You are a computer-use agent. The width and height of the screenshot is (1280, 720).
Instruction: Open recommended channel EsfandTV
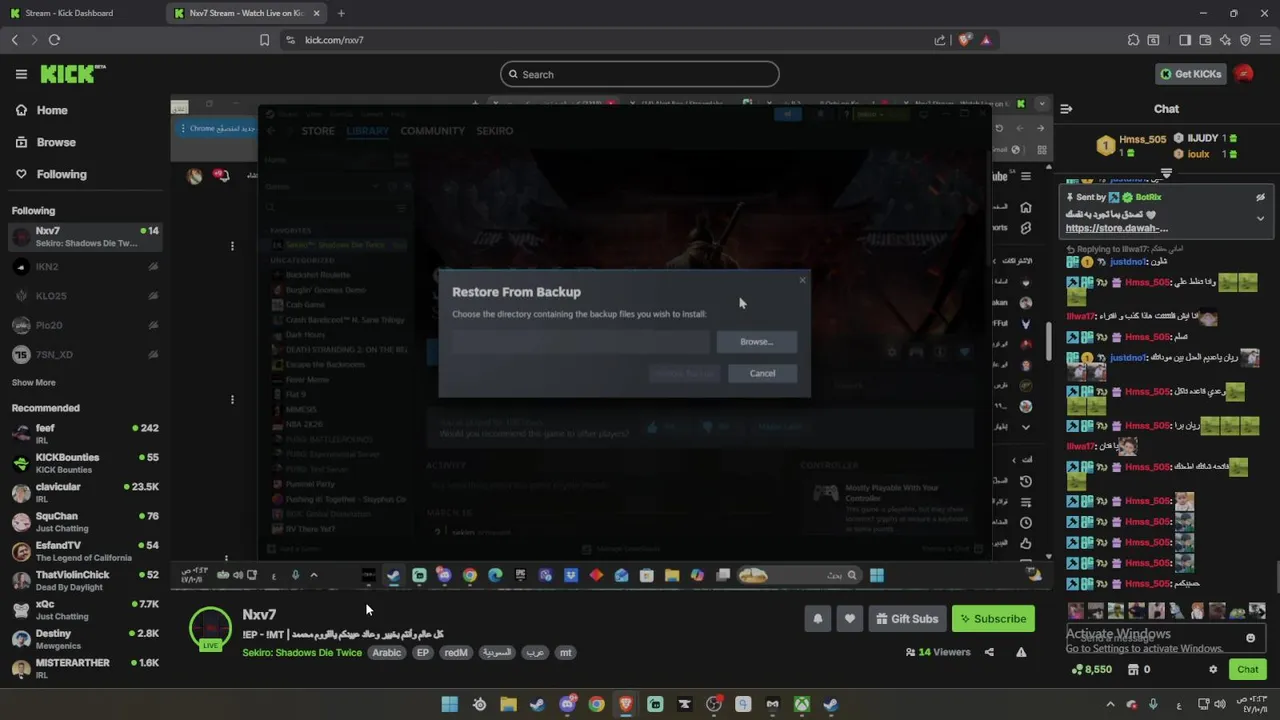click(85, 551)
